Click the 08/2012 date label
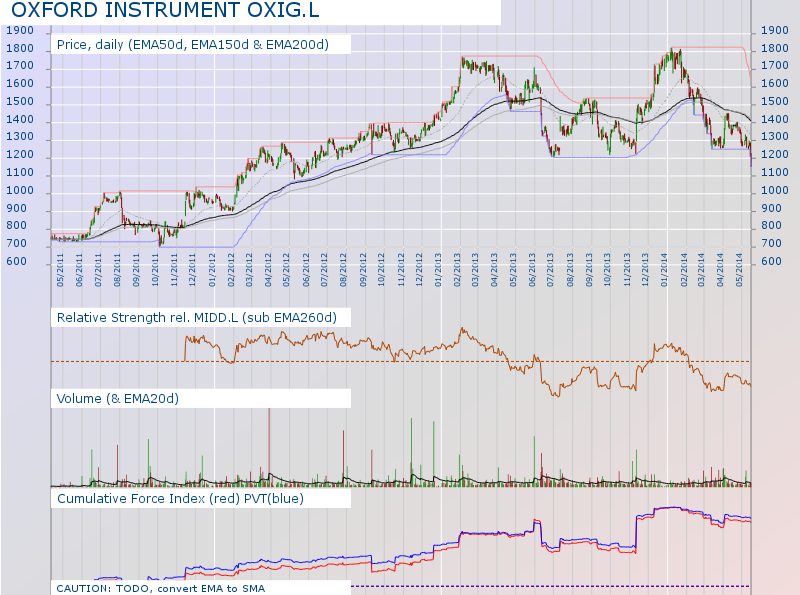This screenshot has width=800, height=595. point(343,270)
